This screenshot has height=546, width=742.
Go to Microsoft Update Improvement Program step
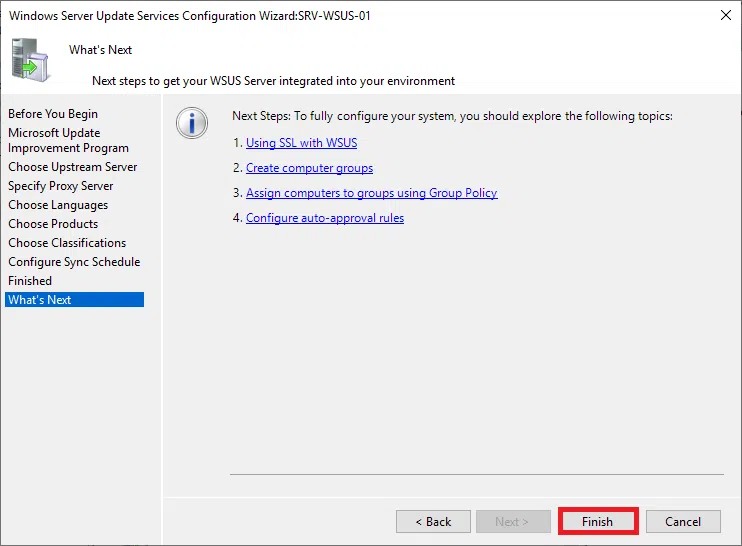pos(68,140)
